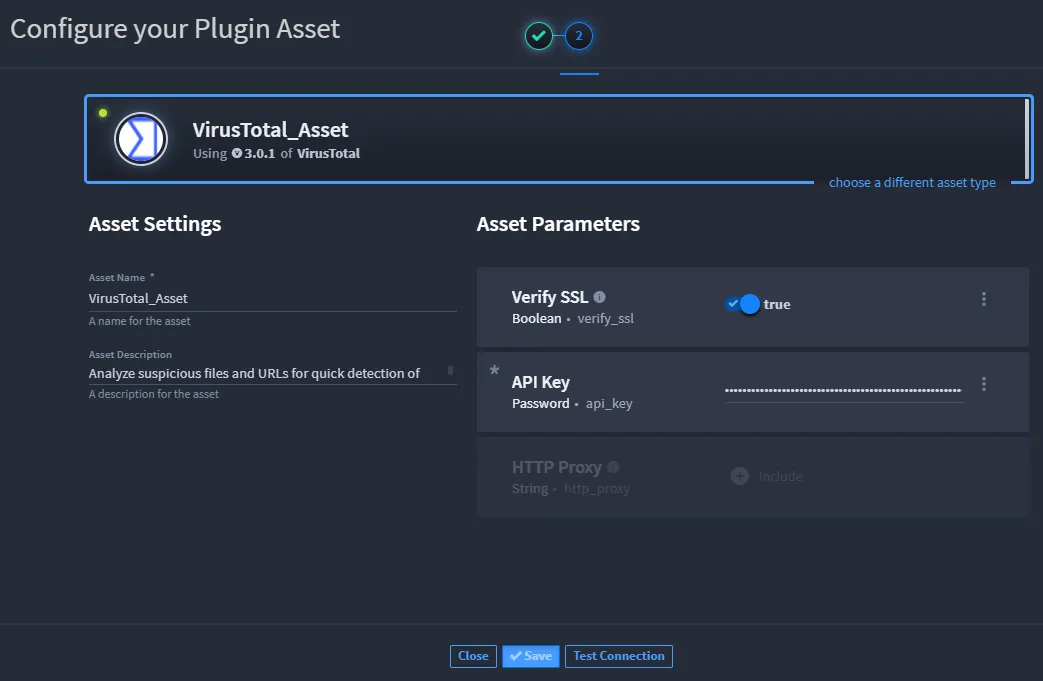Click the verify_ssl parameter key text
The width and height of the screenshot is (1043, 681).
tap(605, 319)
